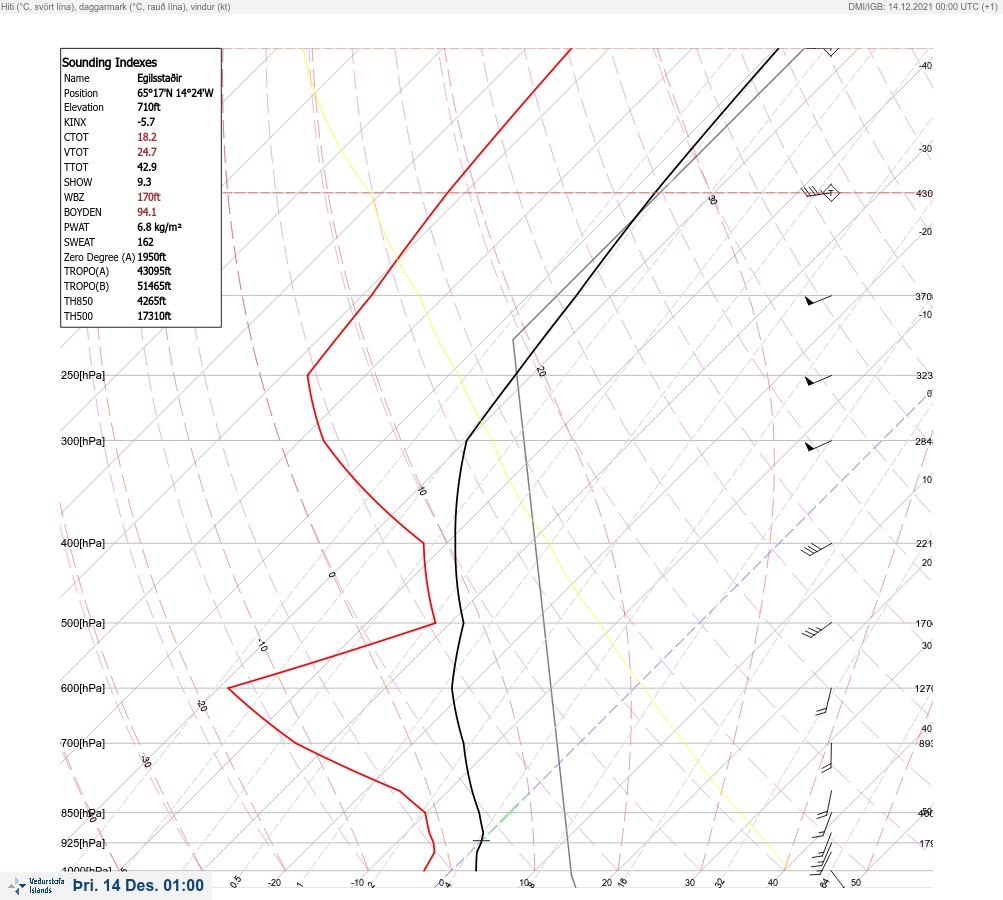
Task: Click the VTOT value 24.7
Action: [x=146, y=152]
